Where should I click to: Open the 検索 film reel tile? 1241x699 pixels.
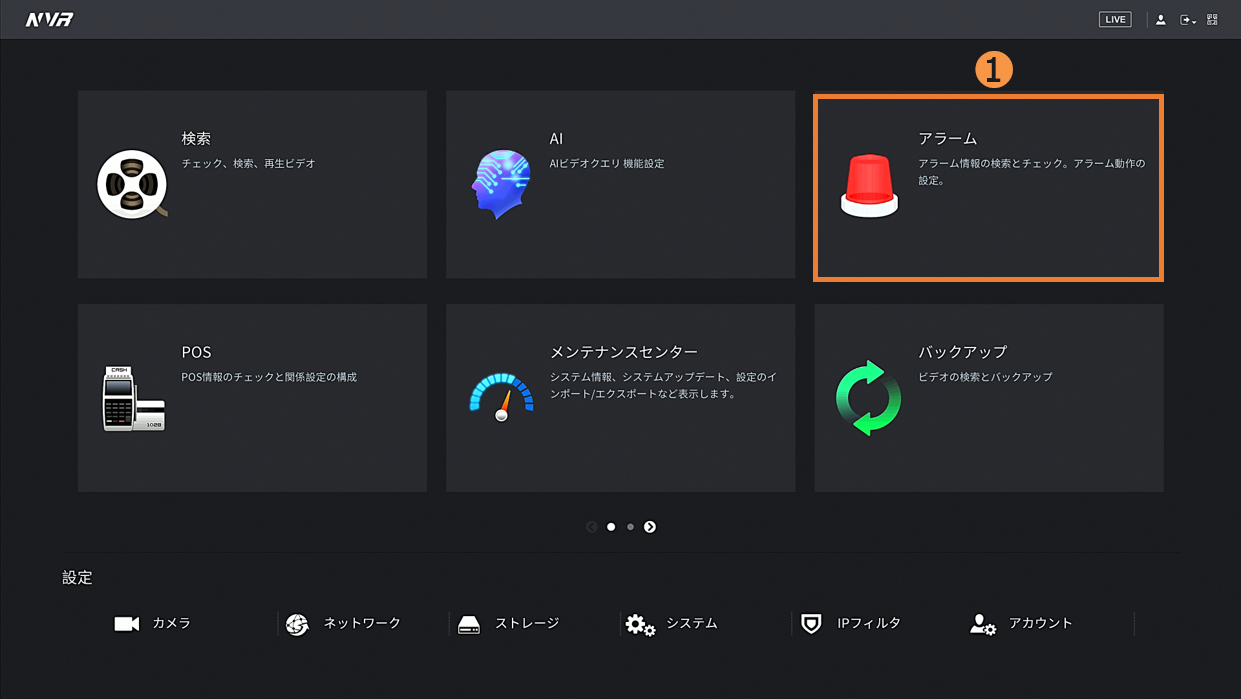coord(131,184)
